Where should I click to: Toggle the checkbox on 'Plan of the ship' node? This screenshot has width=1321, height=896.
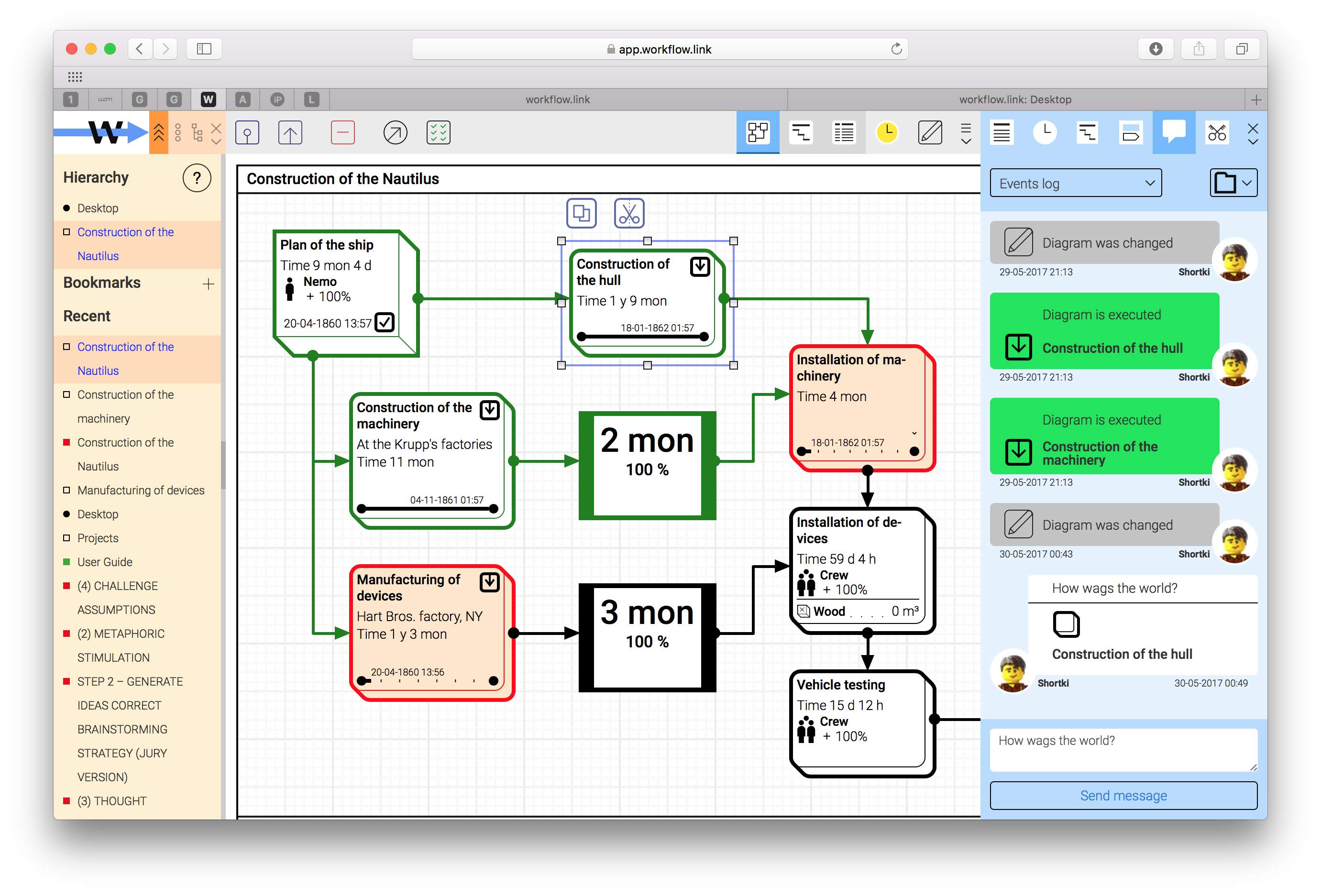(x=384, y=323)
